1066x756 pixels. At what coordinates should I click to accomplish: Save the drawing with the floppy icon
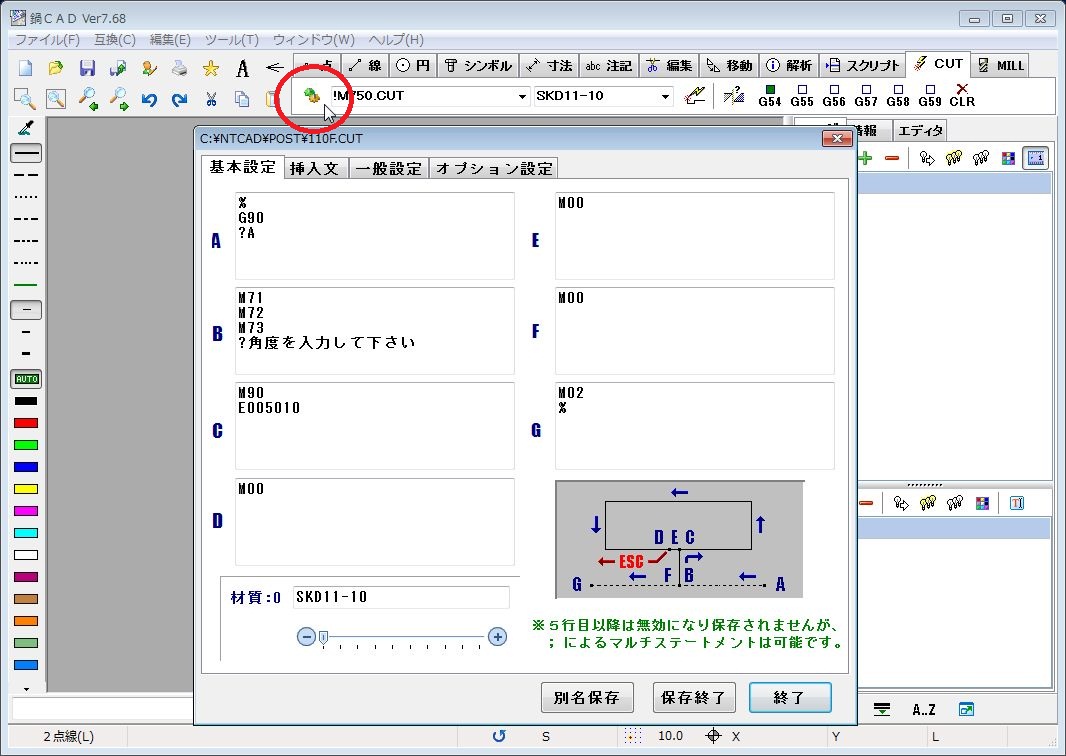pyautogui.click(x=87, y=67)
